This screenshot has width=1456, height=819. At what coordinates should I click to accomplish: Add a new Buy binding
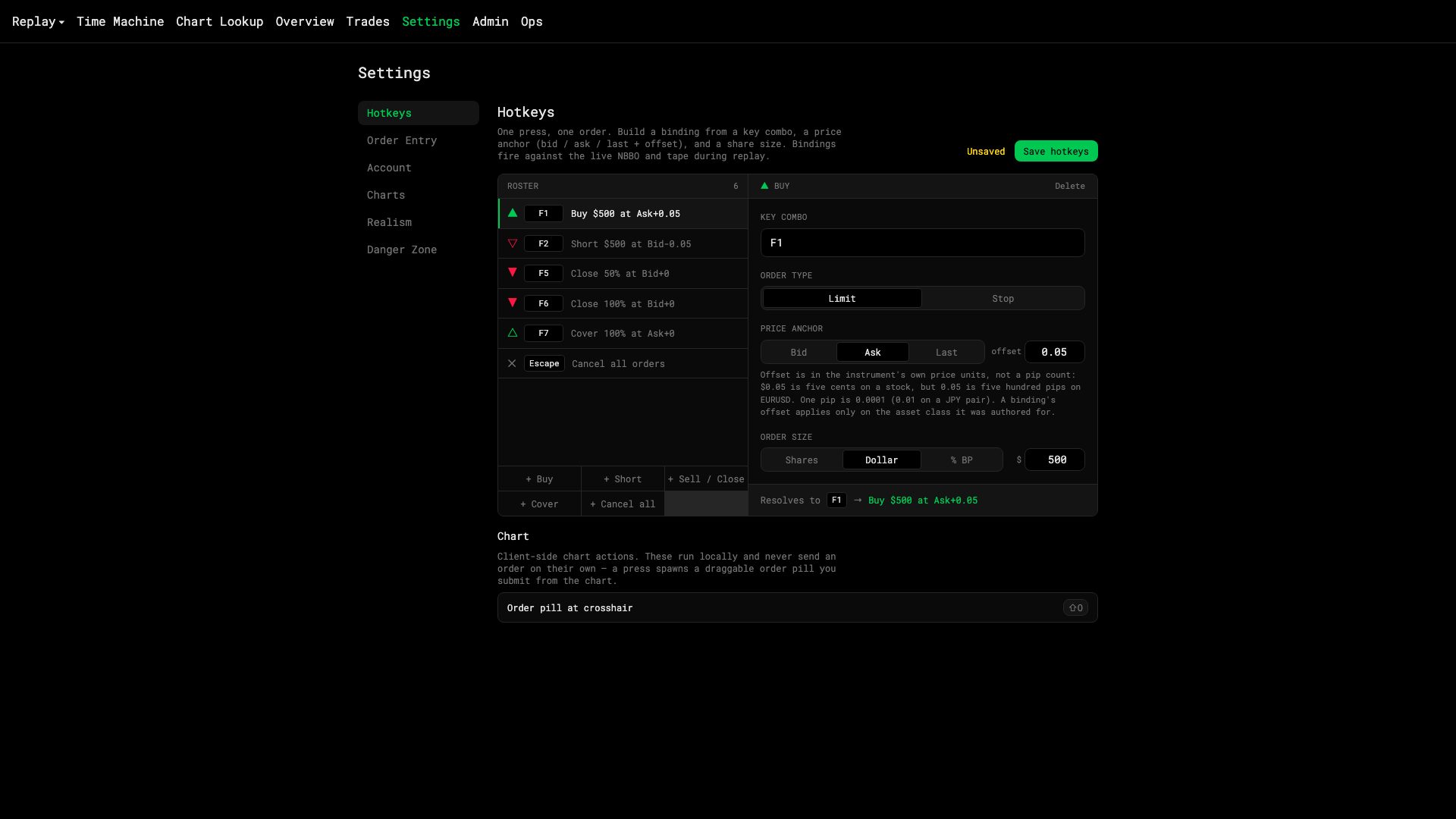(x=539, y=479)
